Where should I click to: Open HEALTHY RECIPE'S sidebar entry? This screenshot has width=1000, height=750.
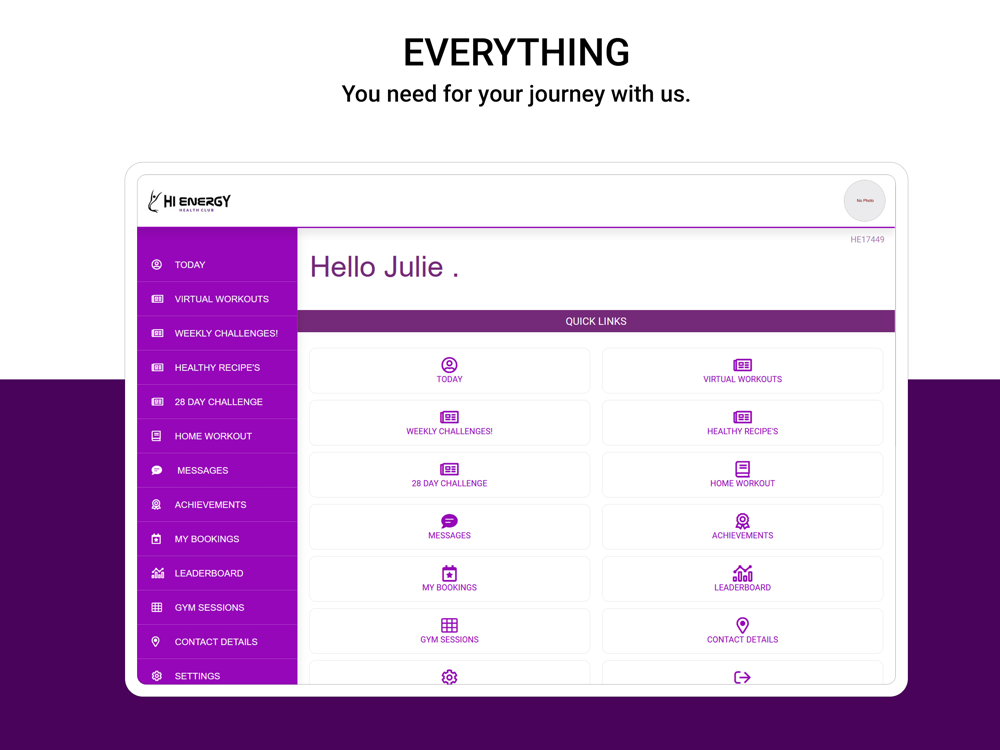(217, 367)
